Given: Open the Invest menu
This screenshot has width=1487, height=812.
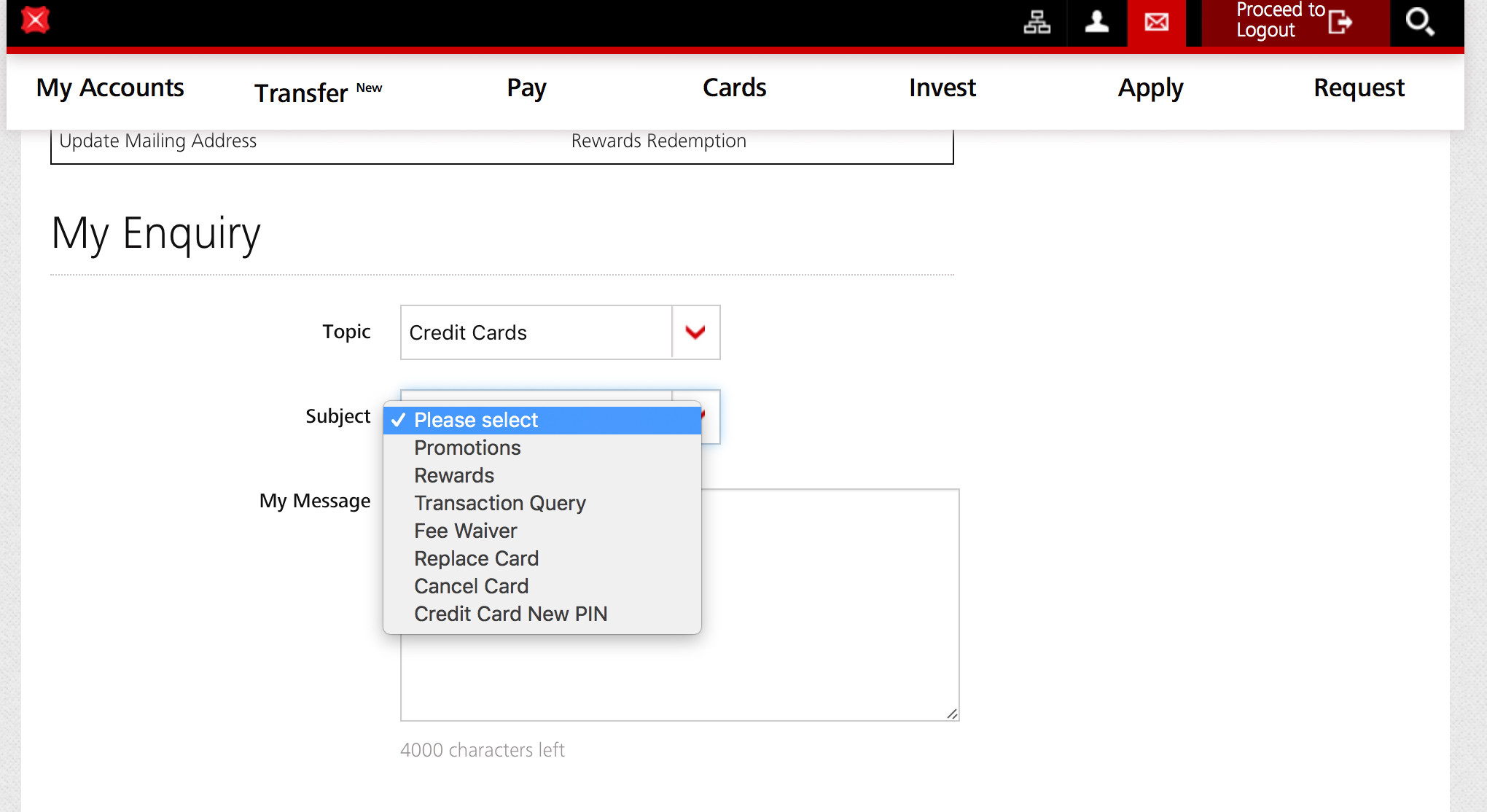Looking at the screenshot, I should click(x=942, y=87).
